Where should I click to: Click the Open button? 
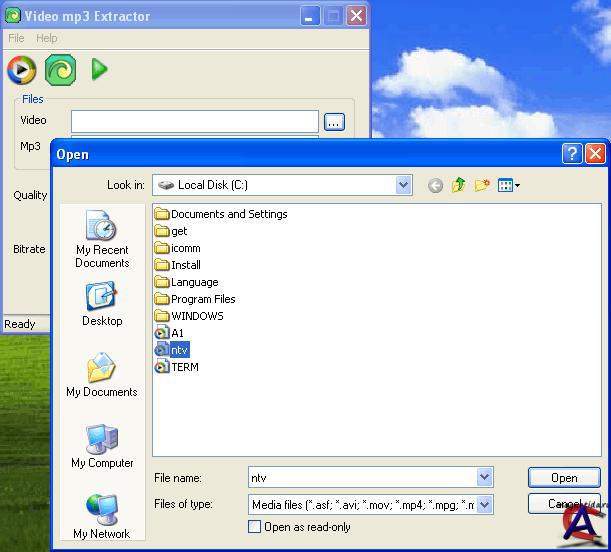tap(564, 478)
